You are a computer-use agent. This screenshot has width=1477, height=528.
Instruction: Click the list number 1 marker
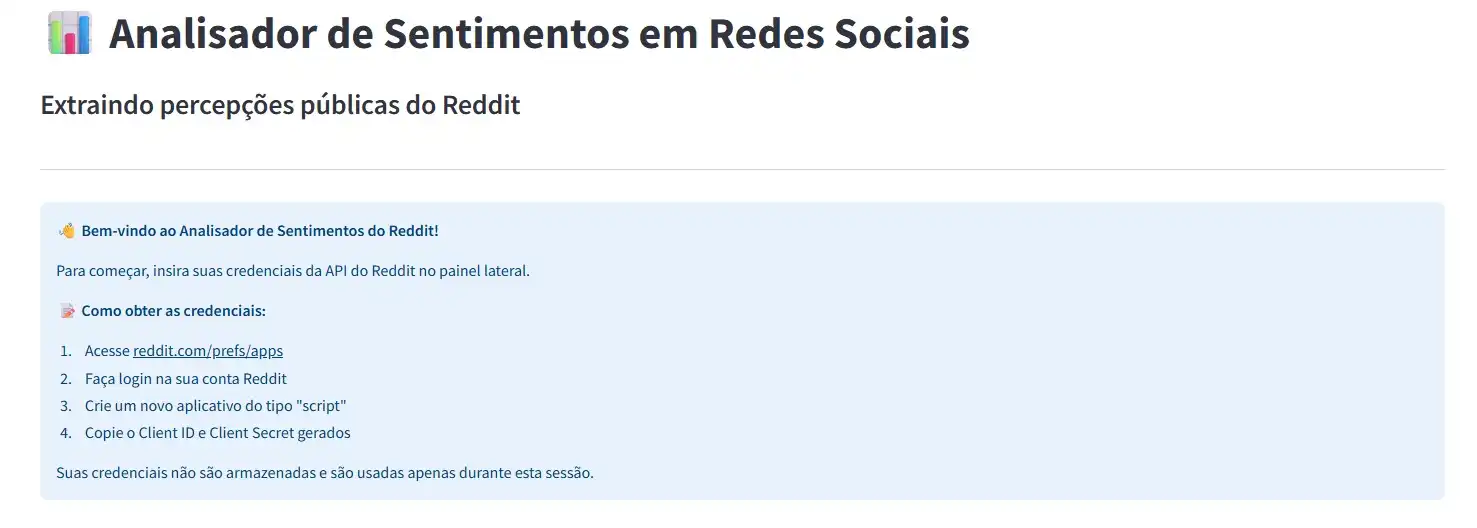66,351
